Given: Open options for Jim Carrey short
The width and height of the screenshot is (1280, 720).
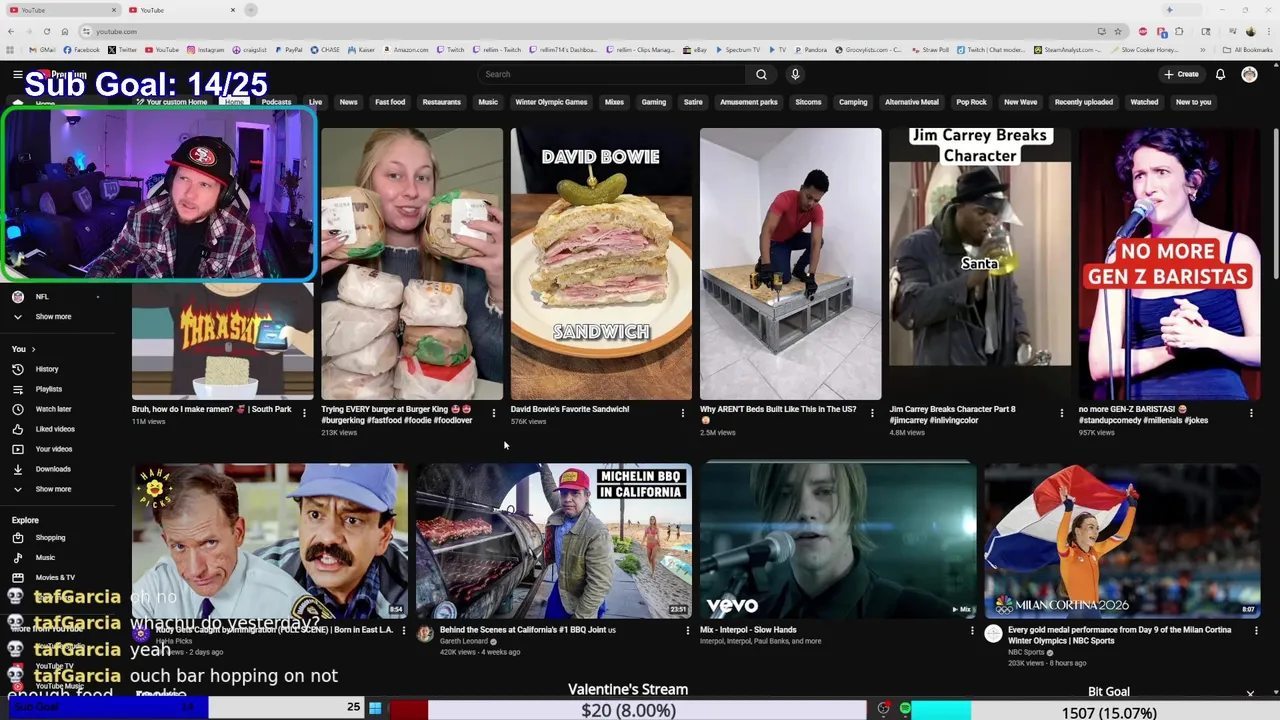Looking at the screenshot, I should coord(1062,413).
